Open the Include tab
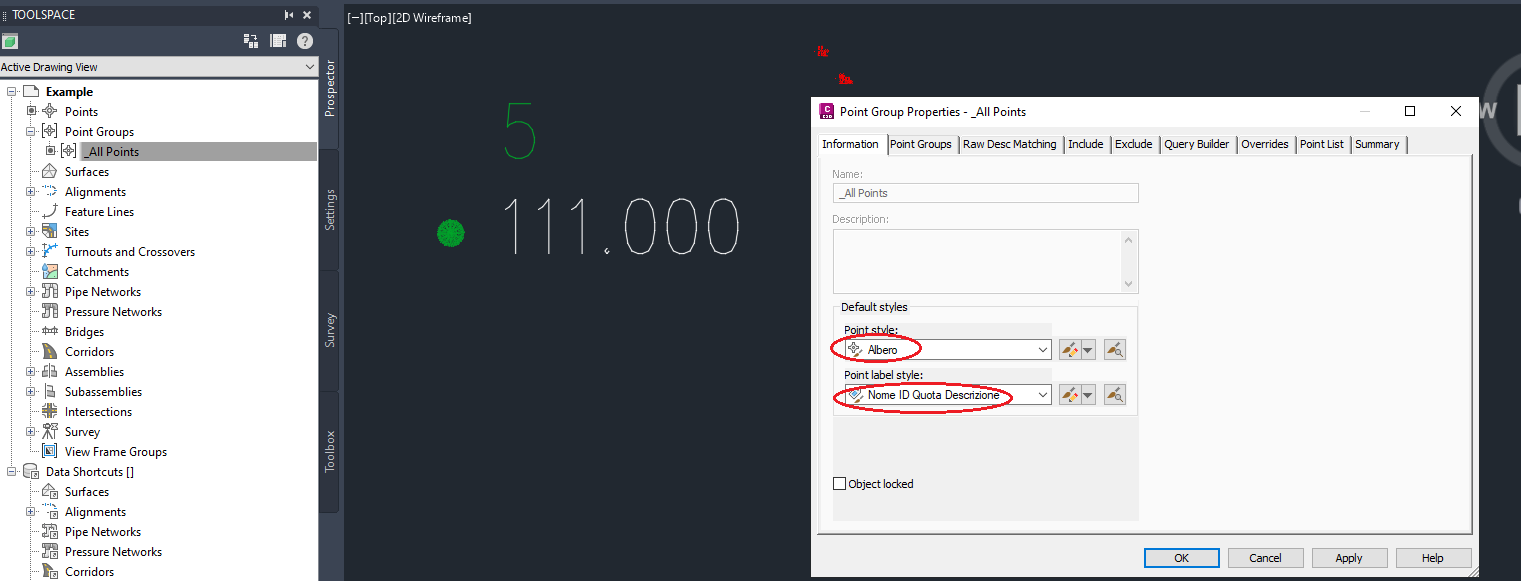Screen dimensions: 1521x581 pos(1085,144)
